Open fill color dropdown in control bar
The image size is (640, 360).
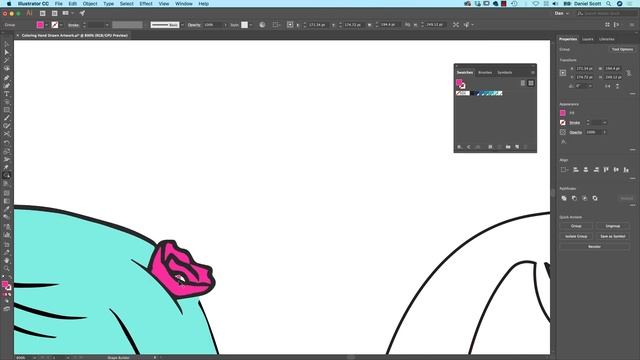tap(47, 25)
